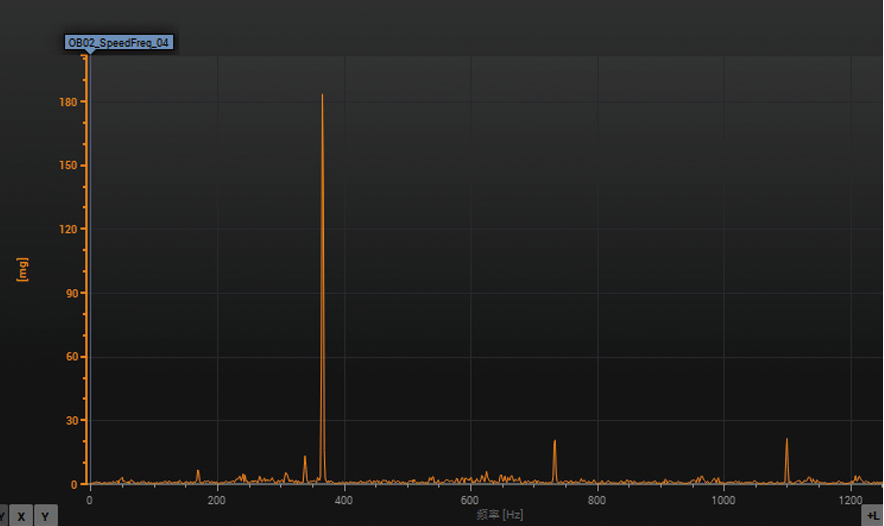The image size is (884, 526).
Task: Click the 30 tick label on Y axis
Action: pos(71,421)
